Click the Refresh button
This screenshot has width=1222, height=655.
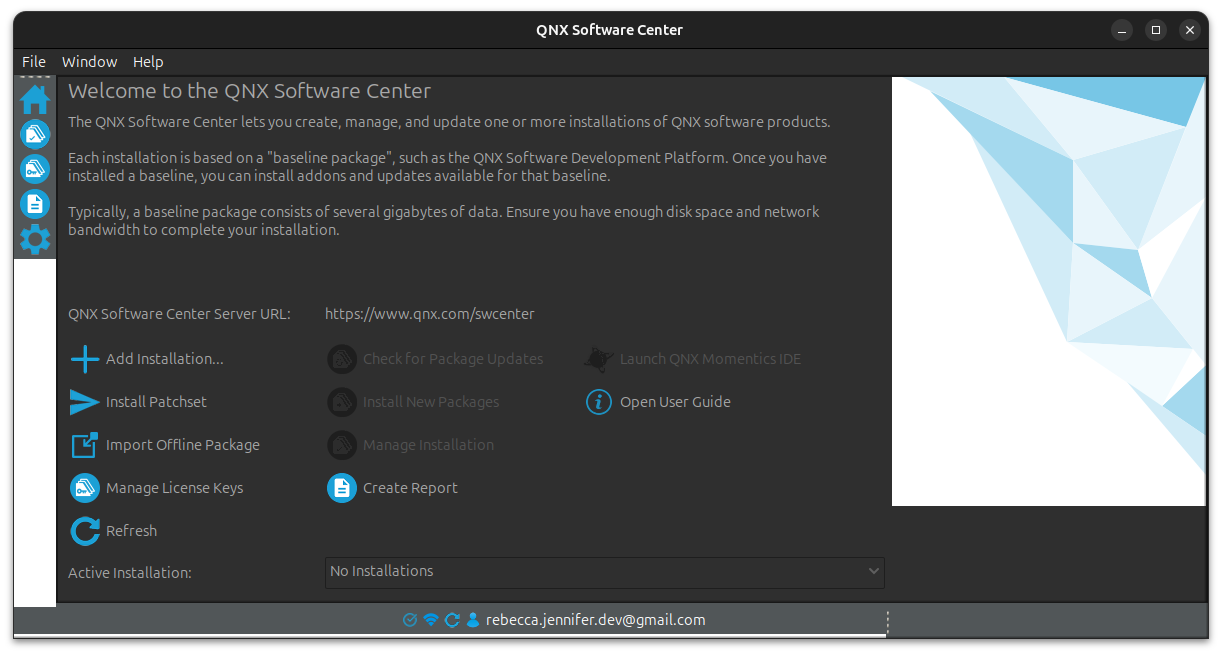pos(131,531)
